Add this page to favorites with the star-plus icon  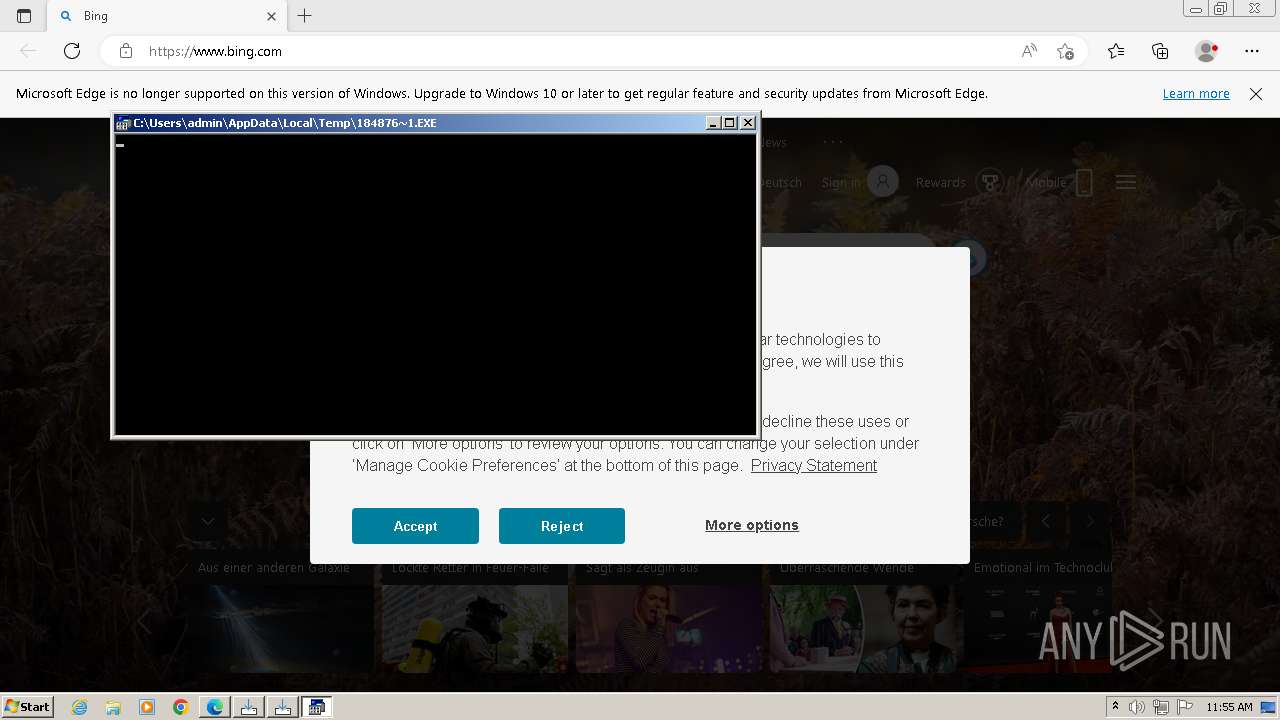[x=1066, y=51]
